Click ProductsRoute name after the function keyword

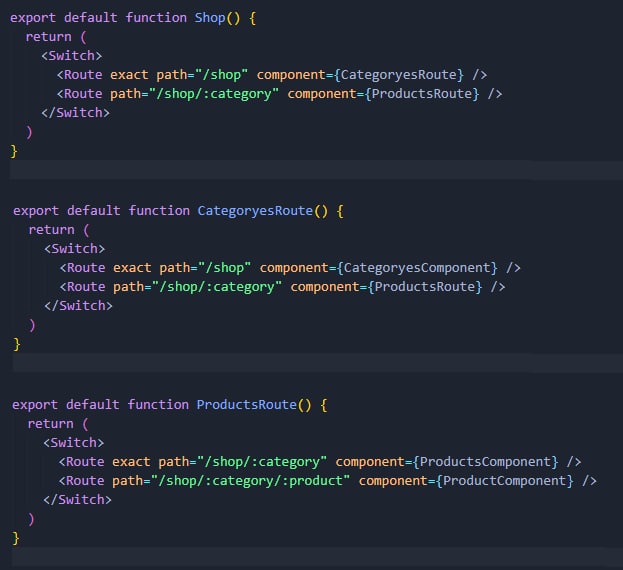246,405
